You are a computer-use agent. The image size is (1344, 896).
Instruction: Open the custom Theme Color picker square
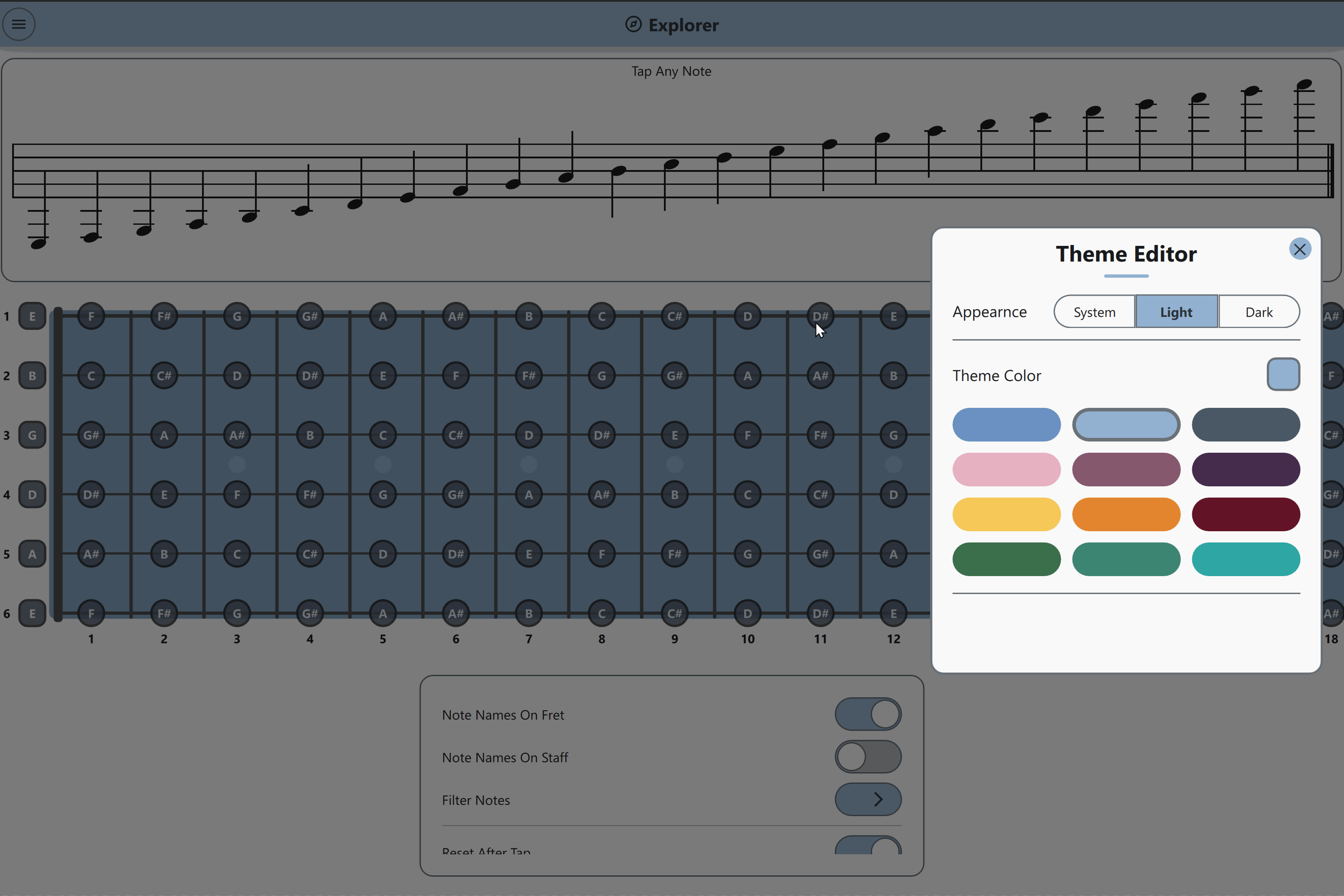click(x=1283, y=375)
